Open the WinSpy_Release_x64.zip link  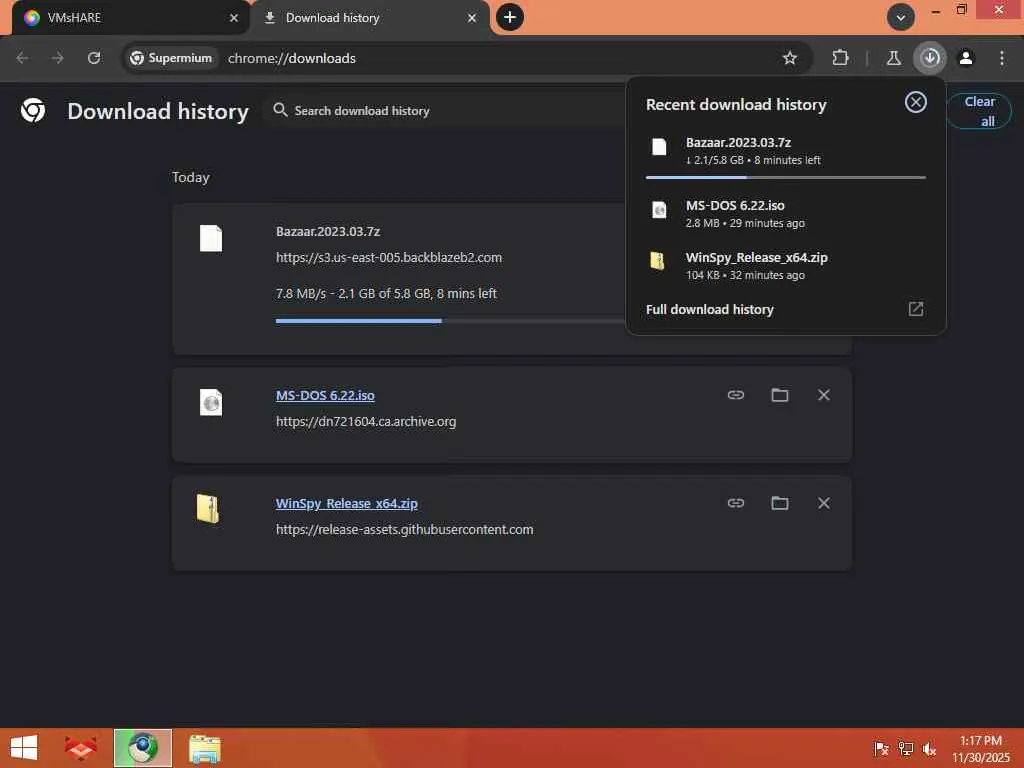pyautogui.click(x=347, y=504)
